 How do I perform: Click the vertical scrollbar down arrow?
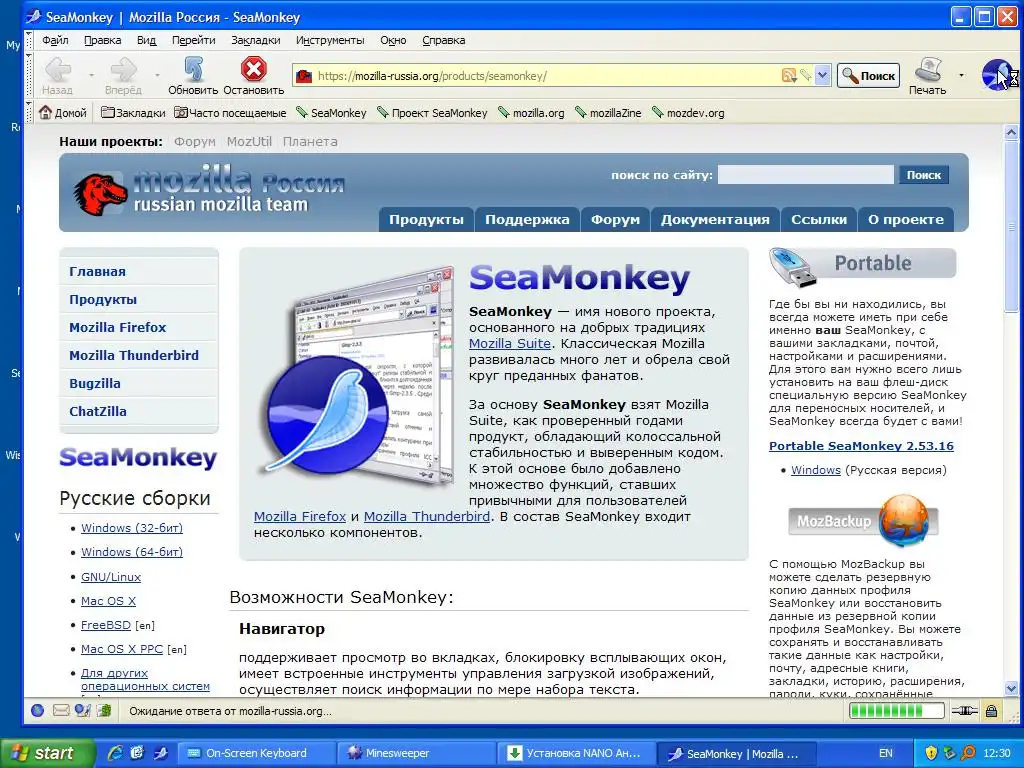(x=1011, y=688)
